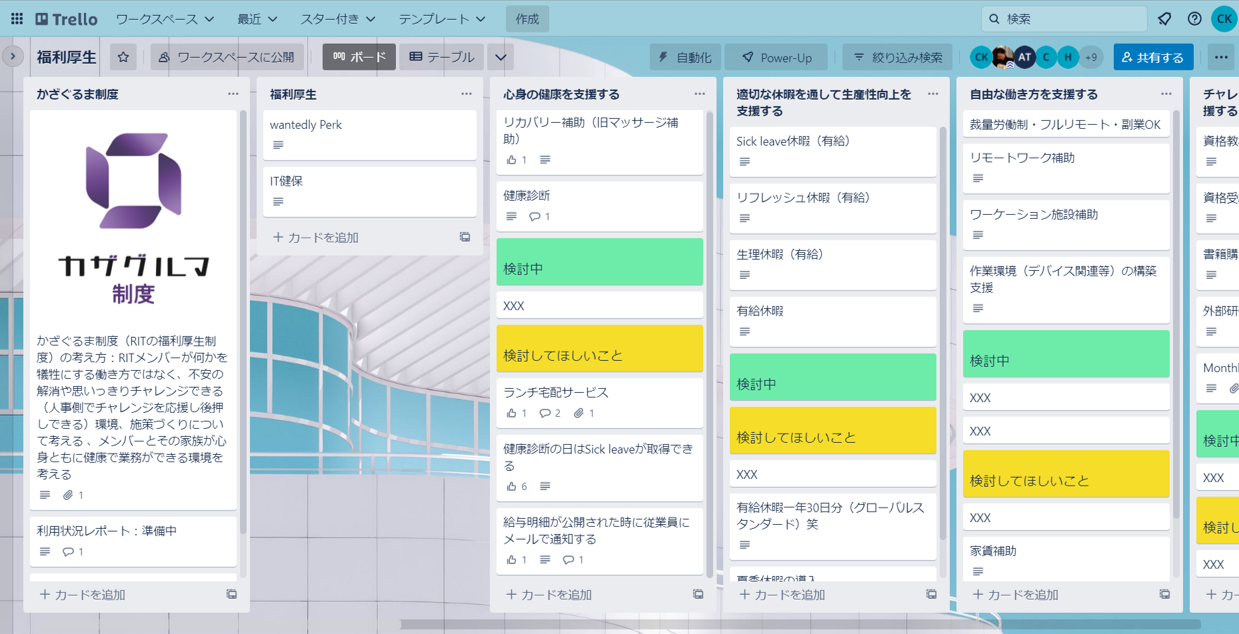Create card from template in 心身の健康を支援する list

[698, 594]
